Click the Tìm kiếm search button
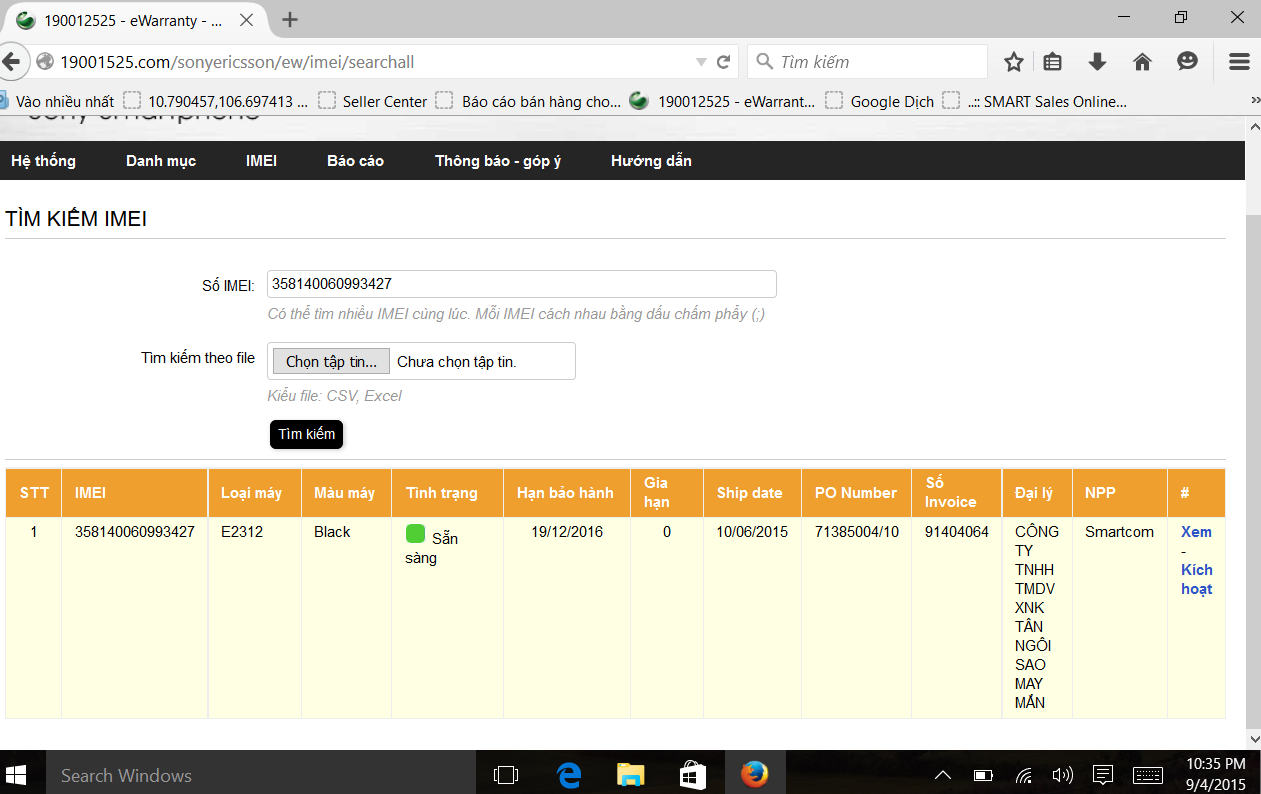Screen dimensions: 1261x794 click(x=306, y=434)
